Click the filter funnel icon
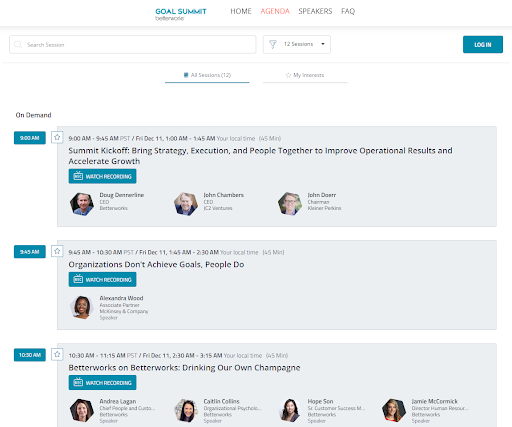 [x=273, y=44]
